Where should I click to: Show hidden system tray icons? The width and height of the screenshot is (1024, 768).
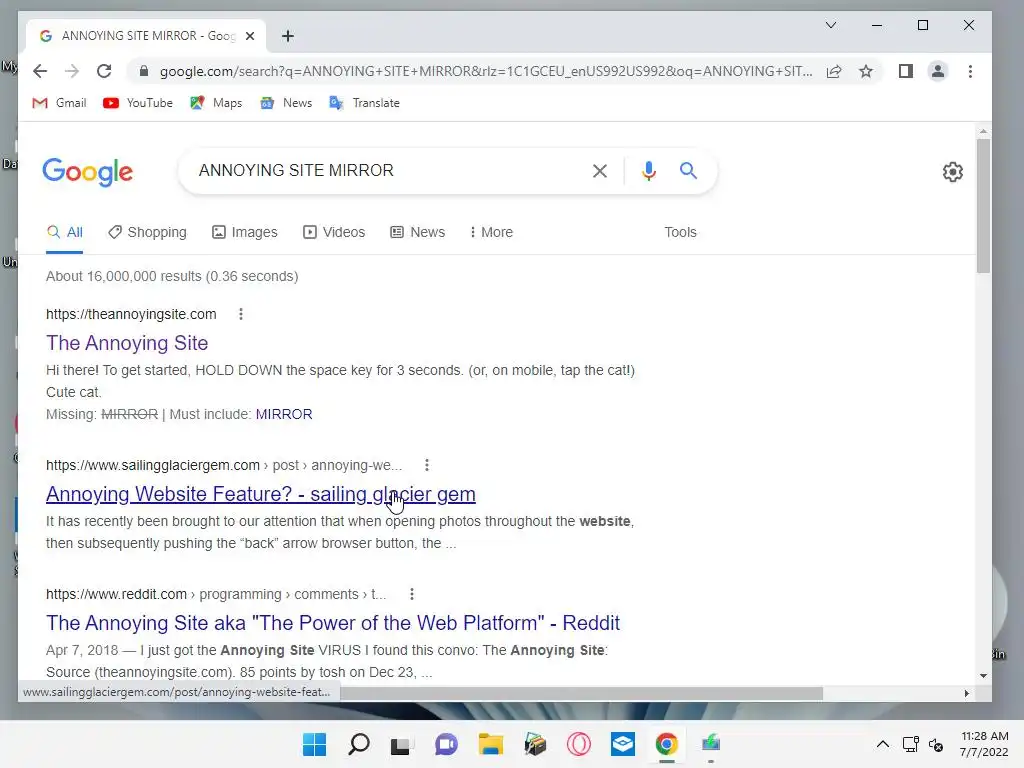coord(882,744)
